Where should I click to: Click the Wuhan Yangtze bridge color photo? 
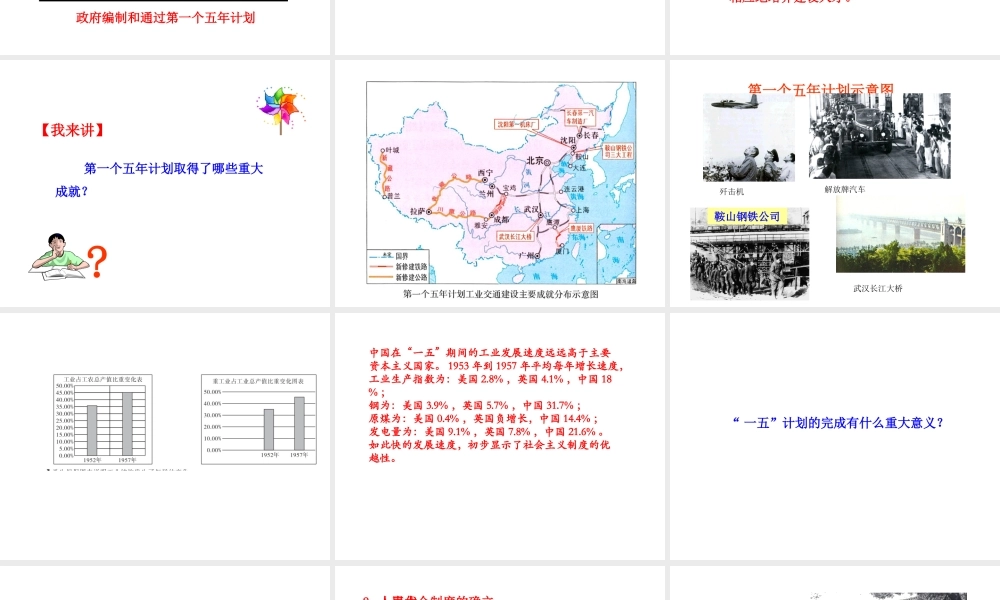[901, 235]
